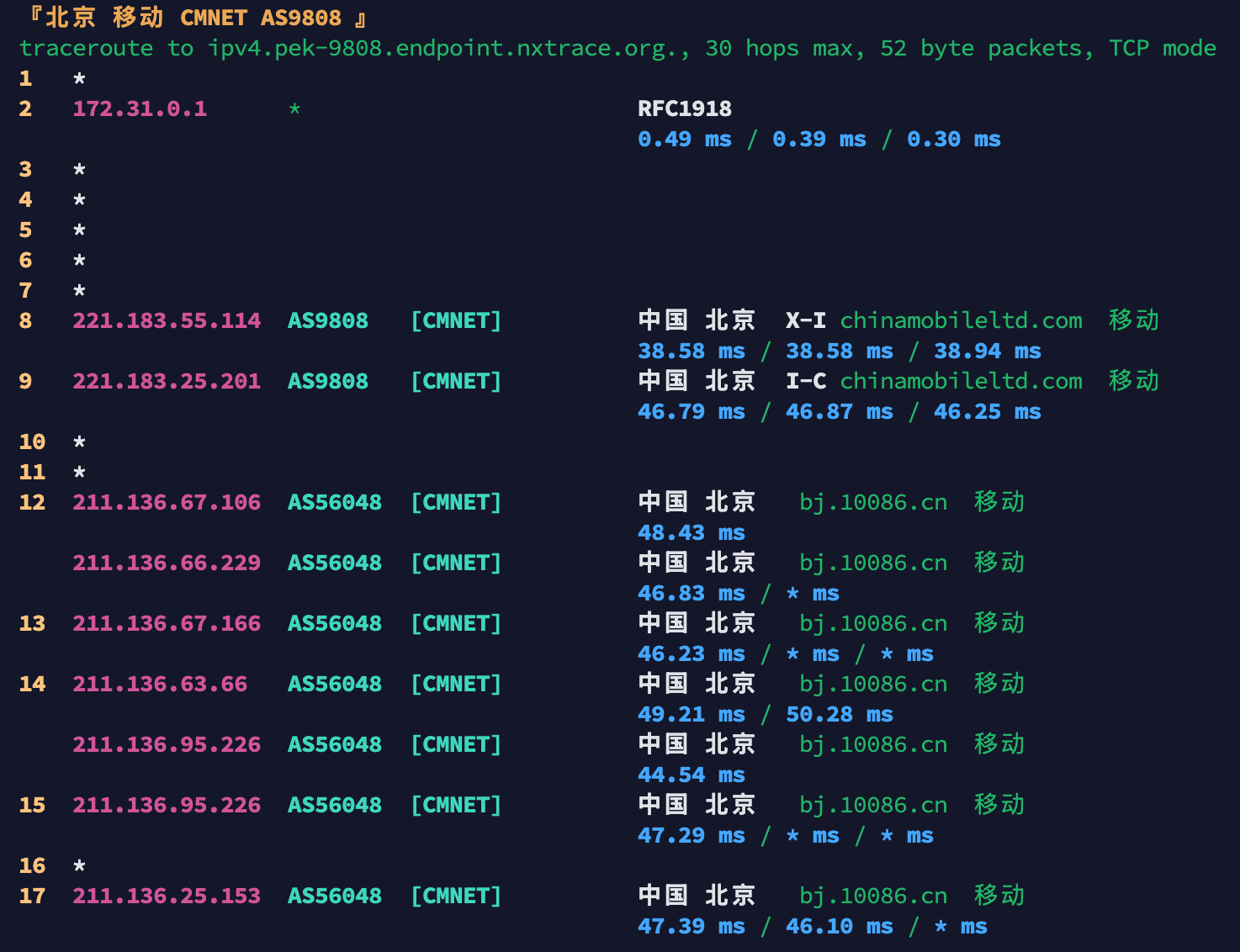Select the RFC1918 label

(x=685, y=109)
